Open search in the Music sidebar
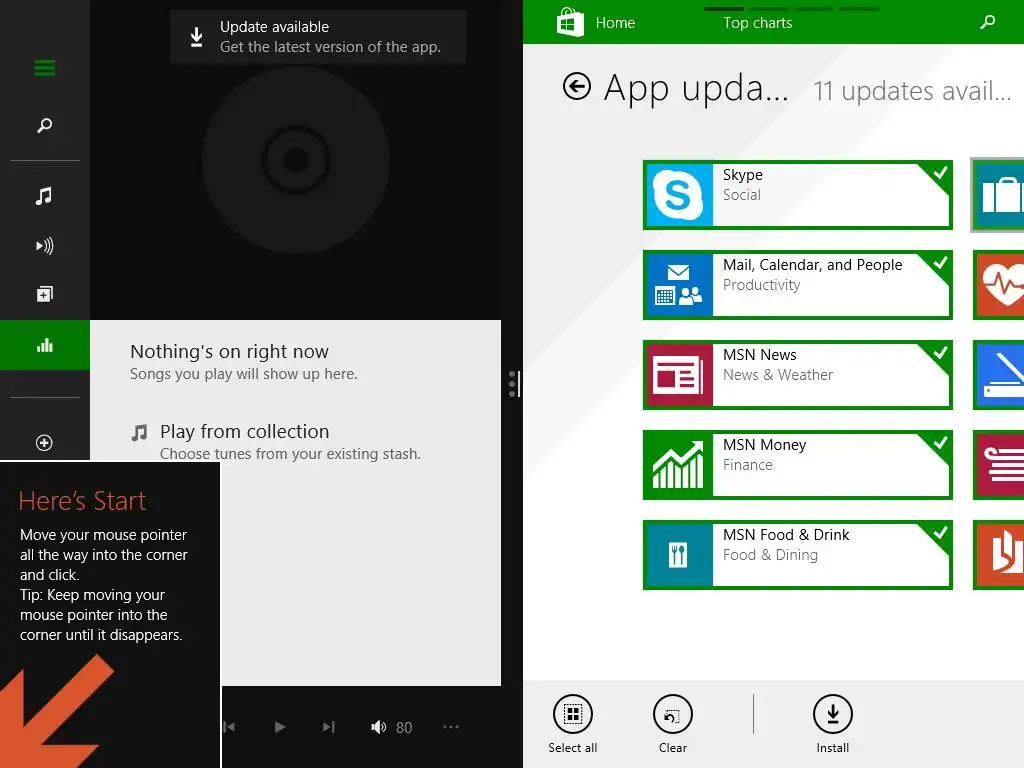The width and height of the screenshot is (1024, 768). click(x=44, y=125)
